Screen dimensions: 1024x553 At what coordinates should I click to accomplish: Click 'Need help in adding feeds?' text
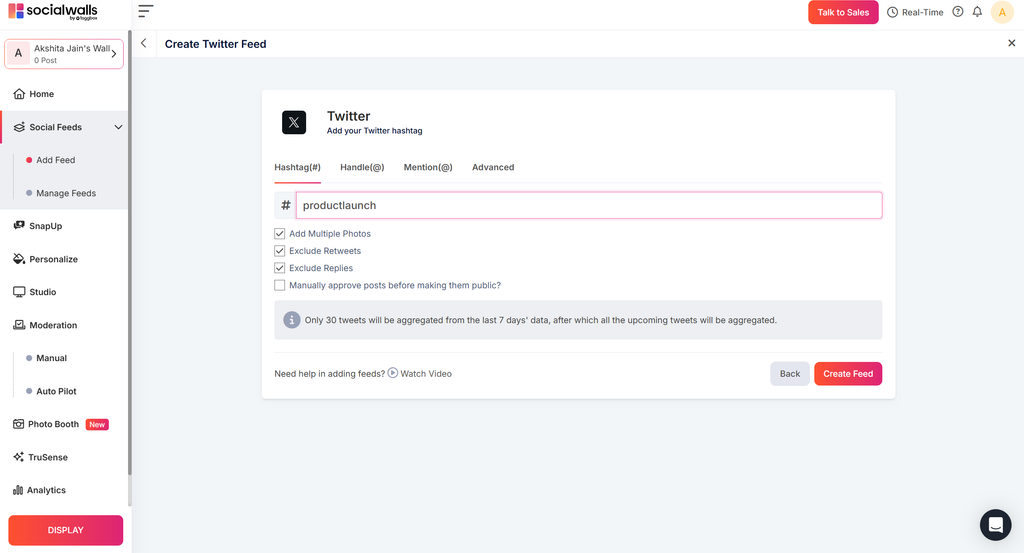pos(330,373)
